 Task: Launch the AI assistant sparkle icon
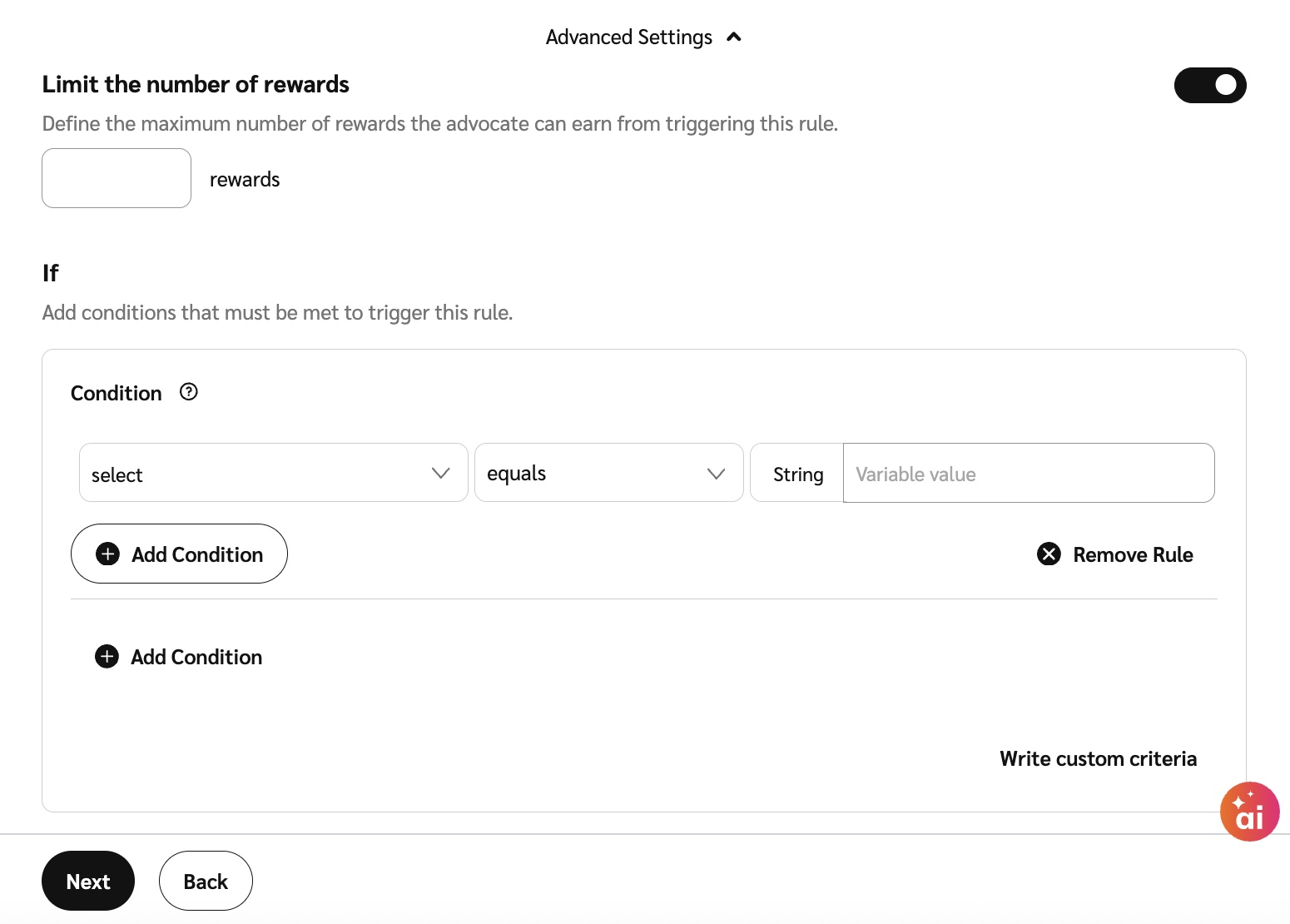1249,812
